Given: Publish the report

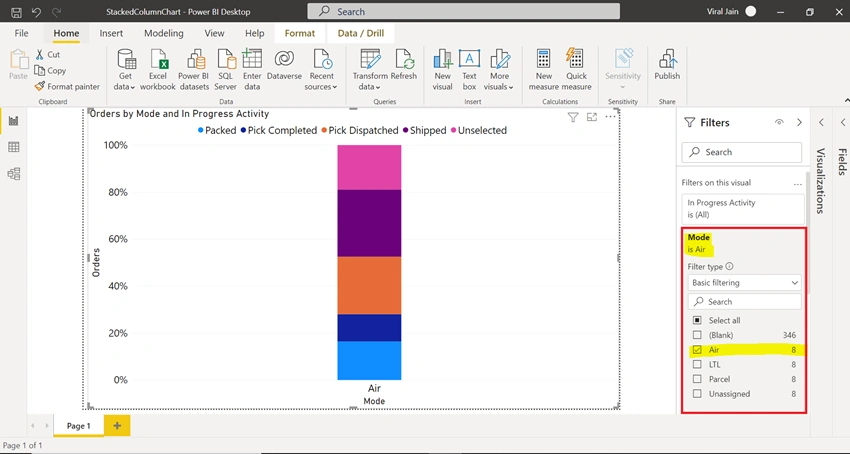Looking at the screenshot, I should click(667, 64).
